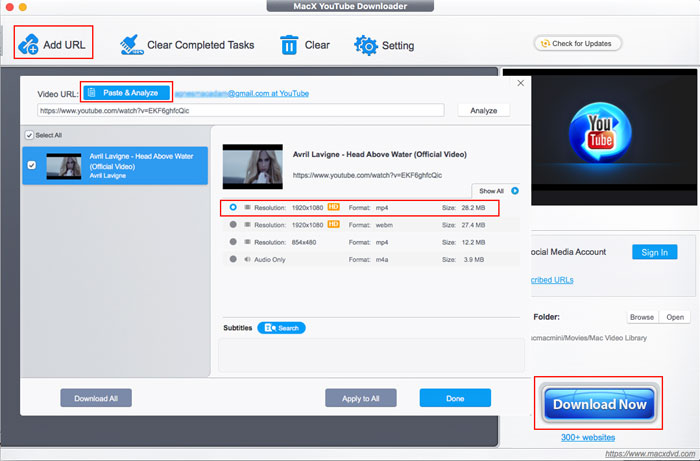The width and height of the screenshot is (700, 461).
Task: Click the Download Now button
Action: 599,404
